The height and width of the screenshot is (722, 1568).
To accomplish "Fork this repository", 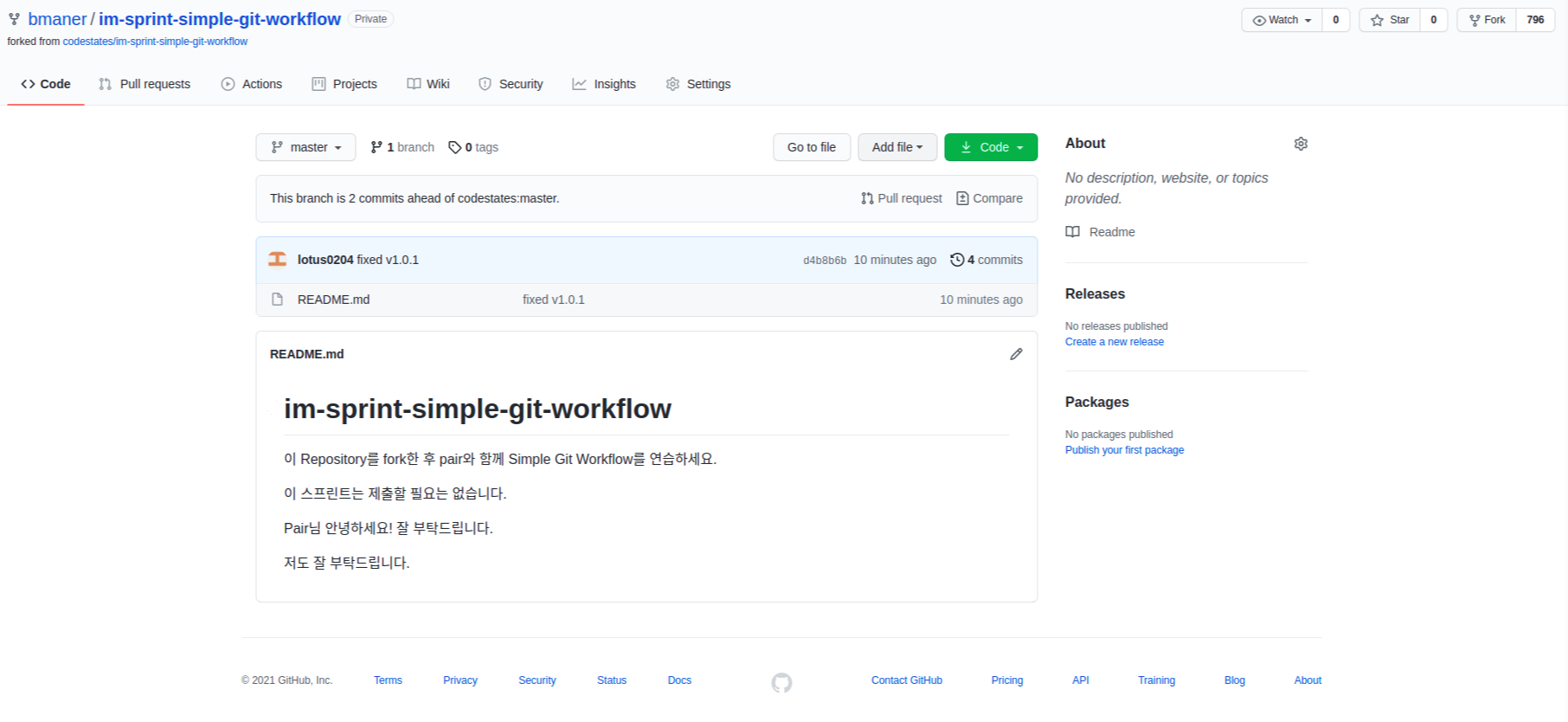I will coord(1487,20).
